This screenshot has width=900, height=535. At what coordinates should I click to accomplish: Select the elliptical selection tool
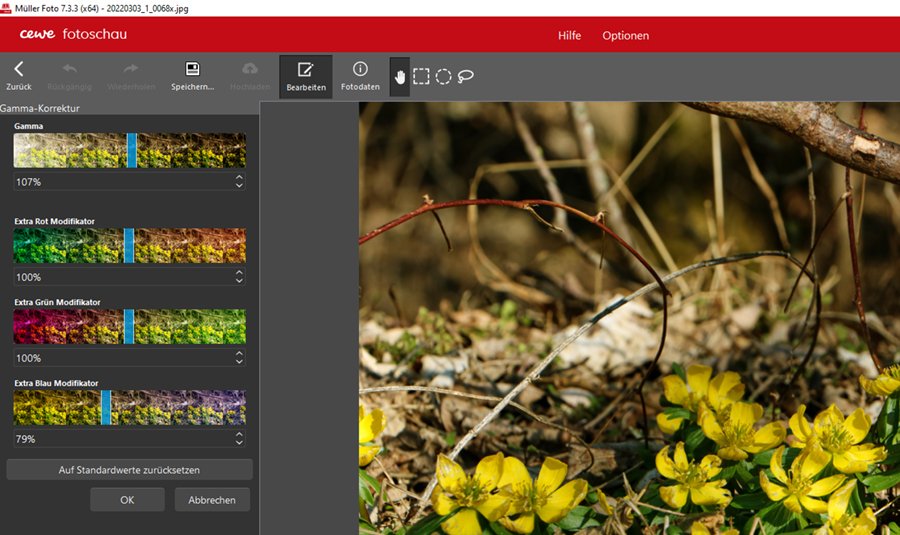pos(443,77)
